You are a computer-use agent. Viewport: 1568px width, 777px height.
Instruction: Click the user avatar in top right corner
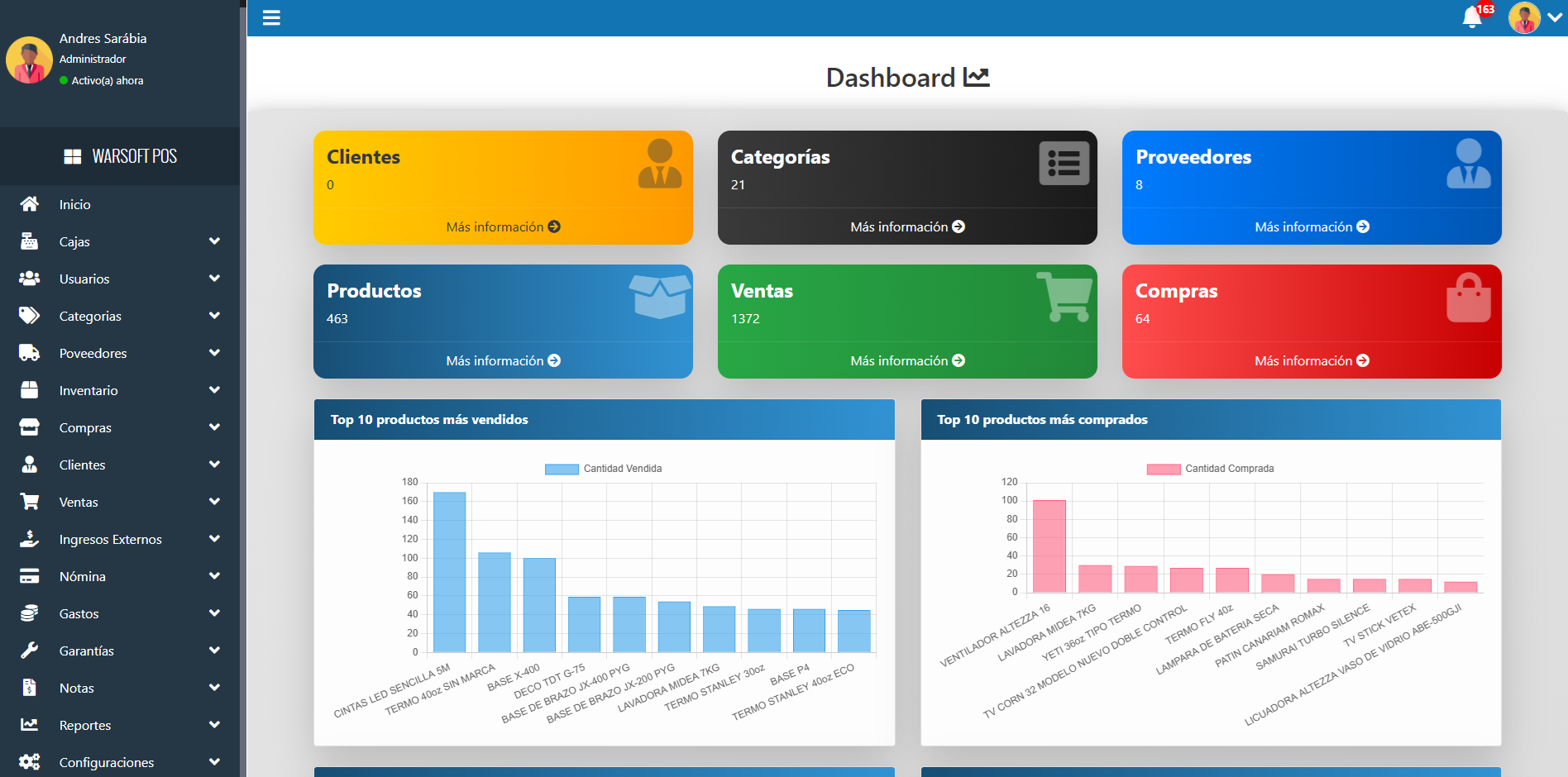click(1523, 17)
